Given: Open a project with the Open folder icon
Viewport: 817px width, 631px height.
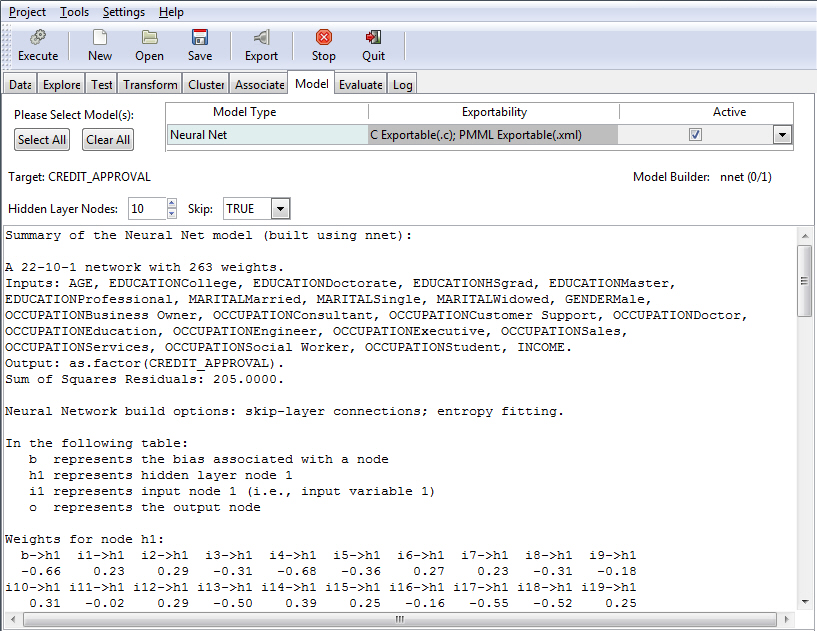Looking at the screenshot, I should (150, 37).
